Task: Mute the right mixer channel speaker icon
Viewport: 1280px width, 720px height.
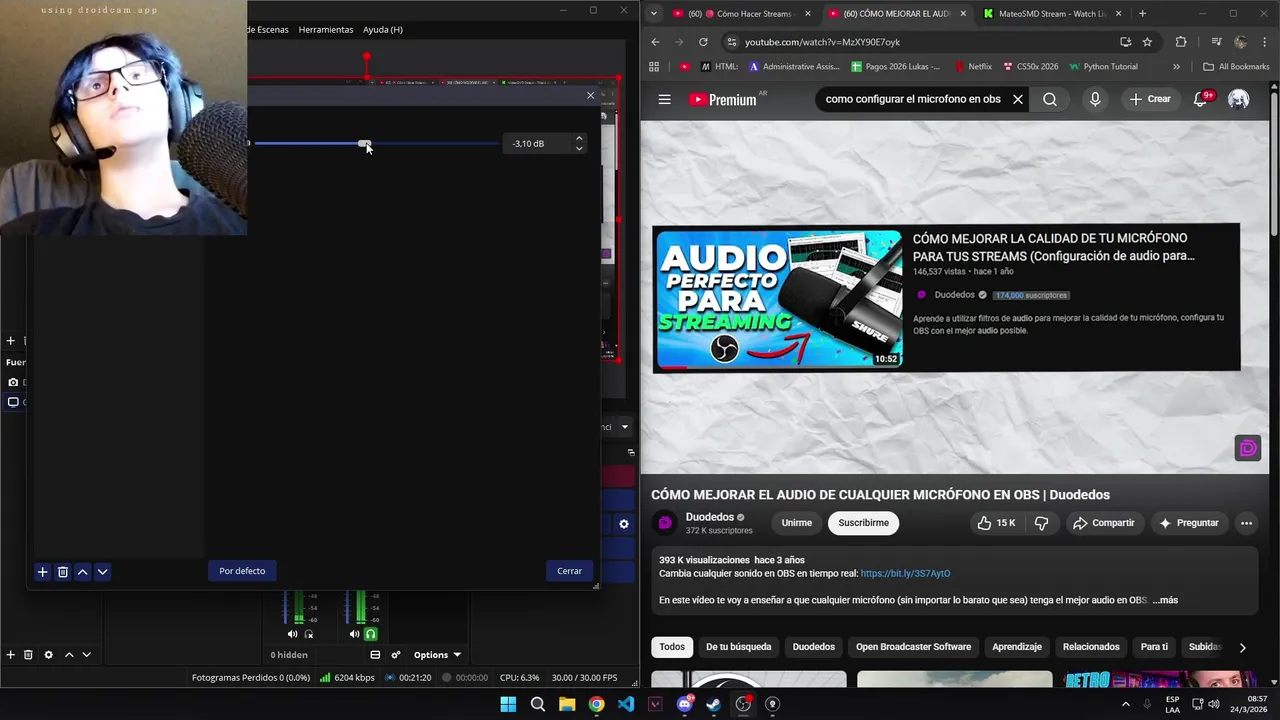Action: click(354, 634)
